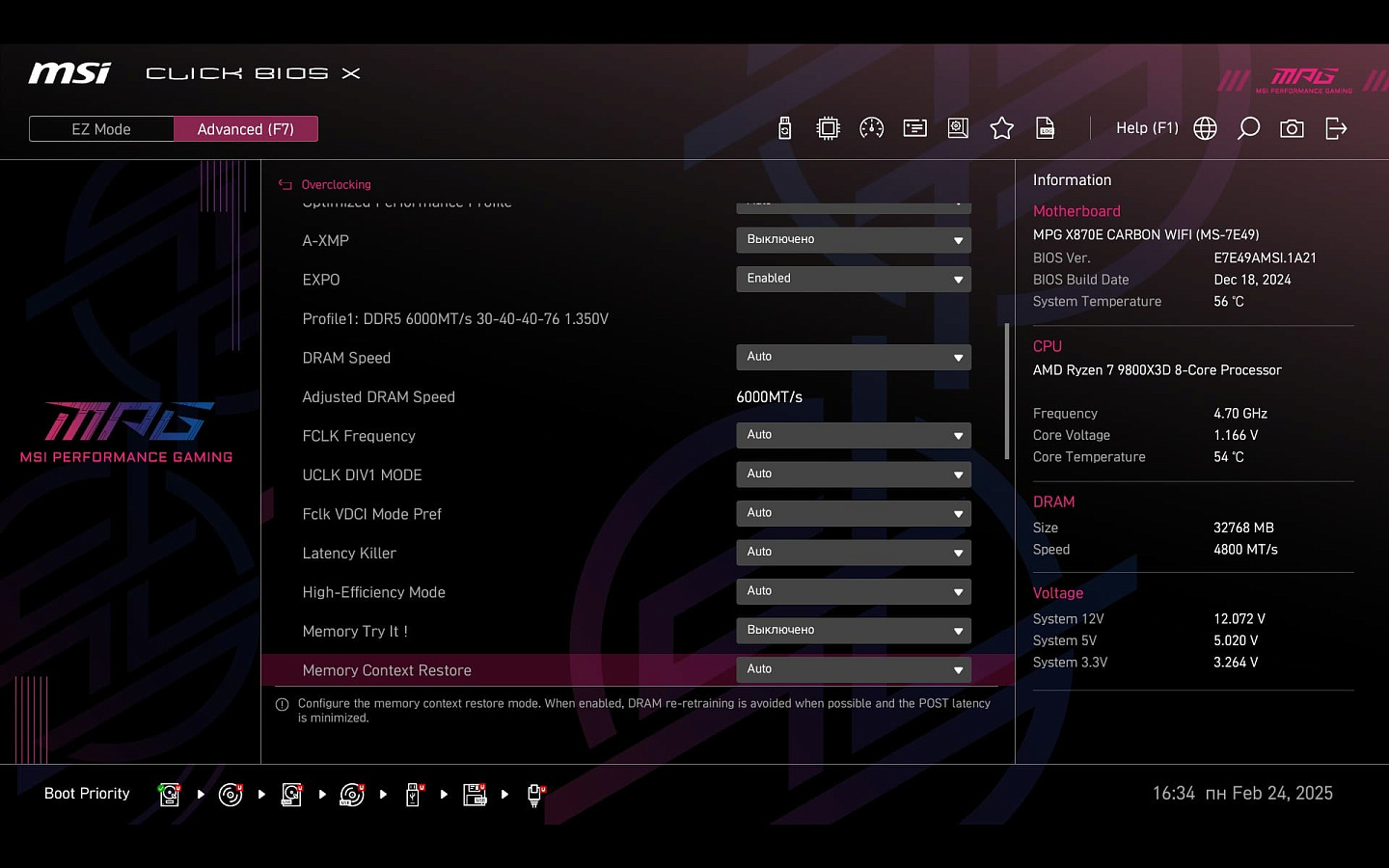Select the USB CD/DVD boot icon

coord(352,795)
